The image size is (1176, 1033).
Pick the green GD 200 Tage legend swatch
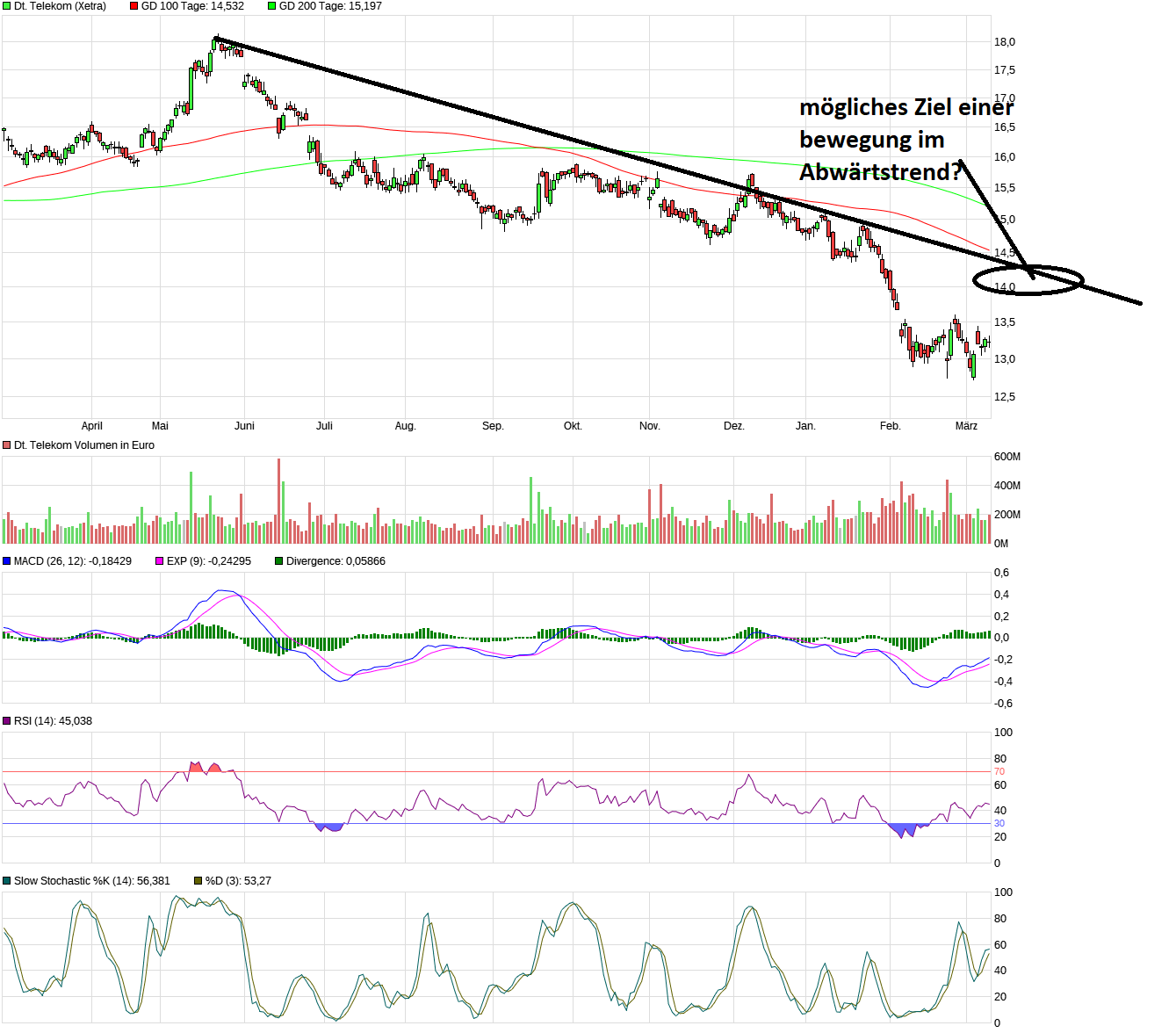click(x=272, y=6)
